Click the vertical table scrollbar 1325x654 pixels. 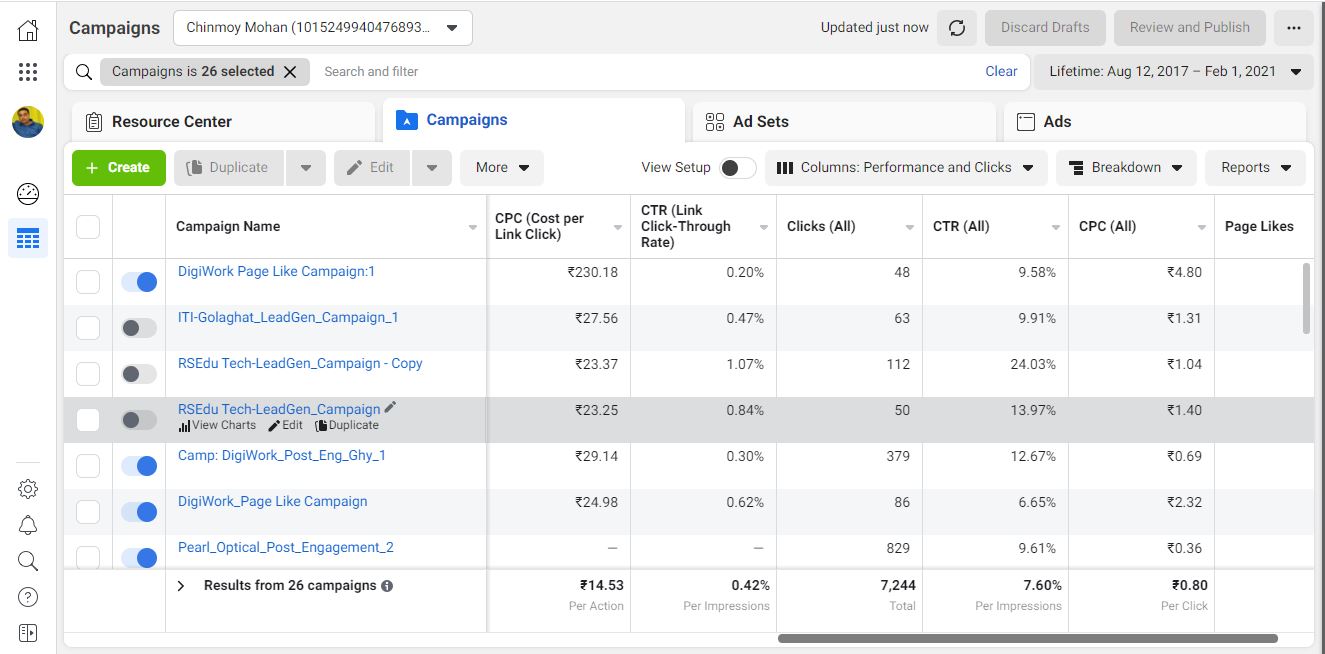1307,298
